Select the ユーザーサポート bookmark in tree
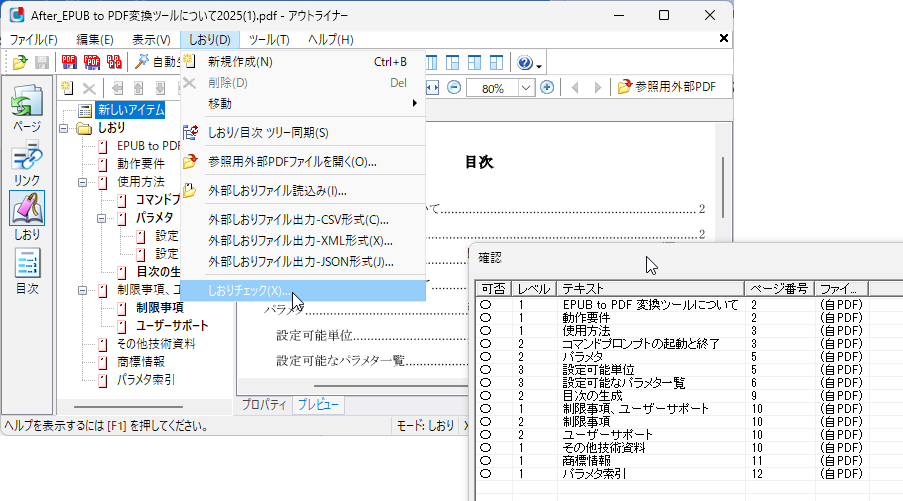Image resolution: width=903 pixels, height=501 pixels. click(172, 326)
